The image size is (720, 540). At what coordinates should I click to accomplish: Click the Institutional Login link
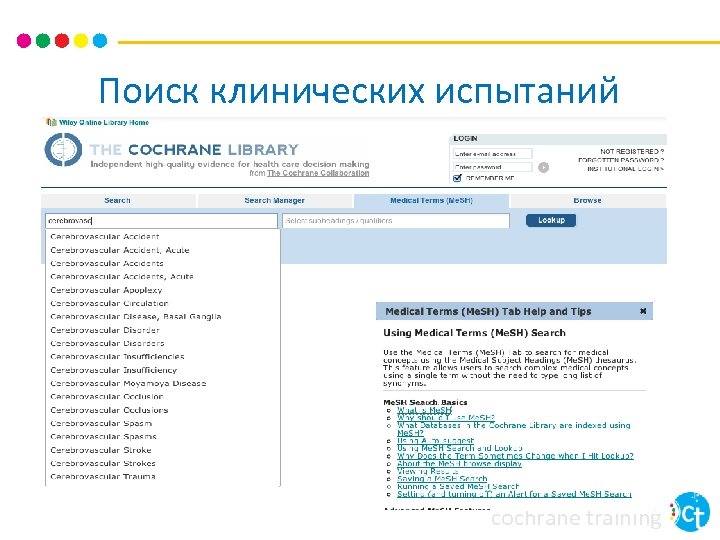tap(625, 169)
